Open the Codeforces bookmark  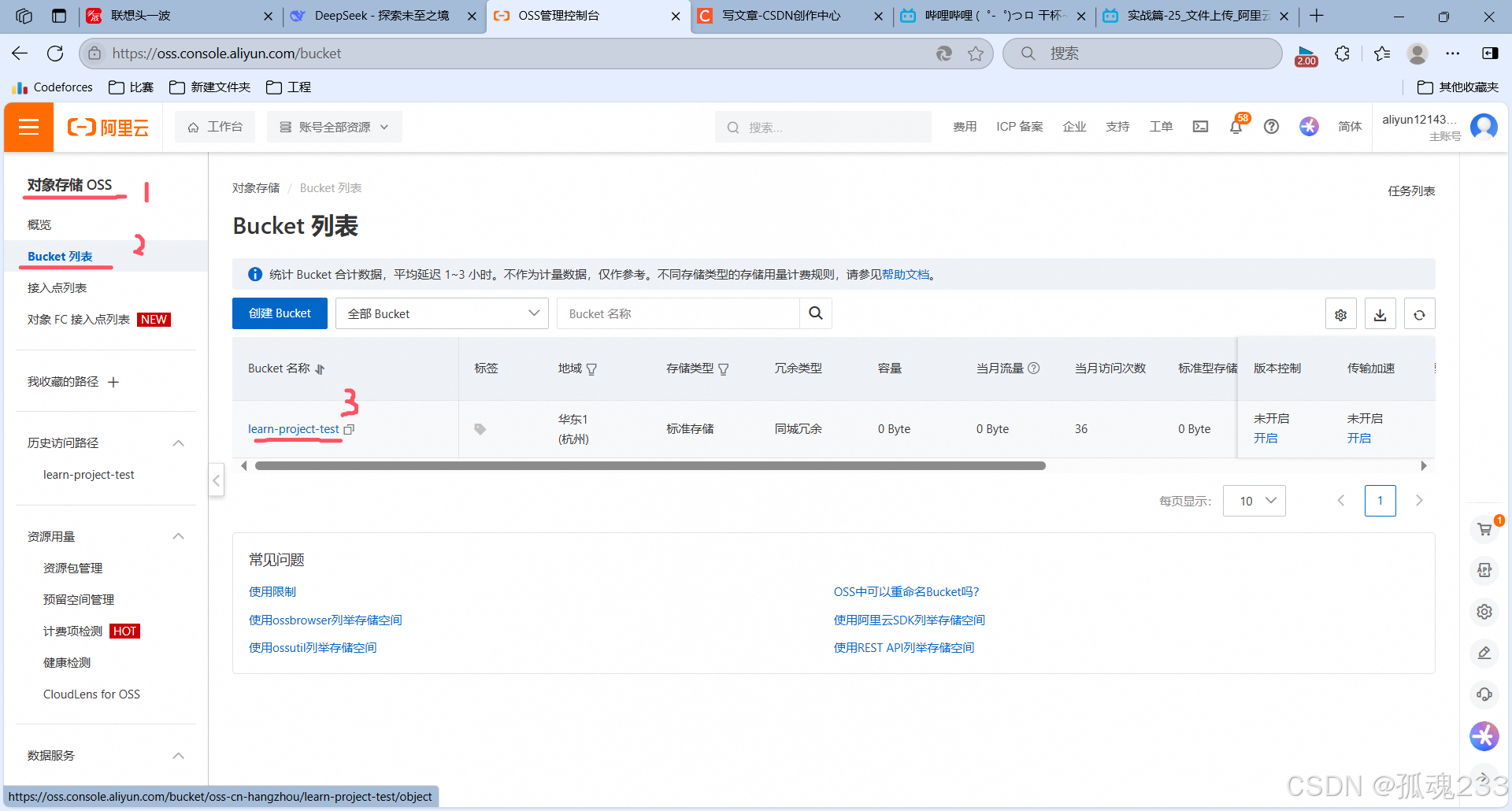click(53, 87)
